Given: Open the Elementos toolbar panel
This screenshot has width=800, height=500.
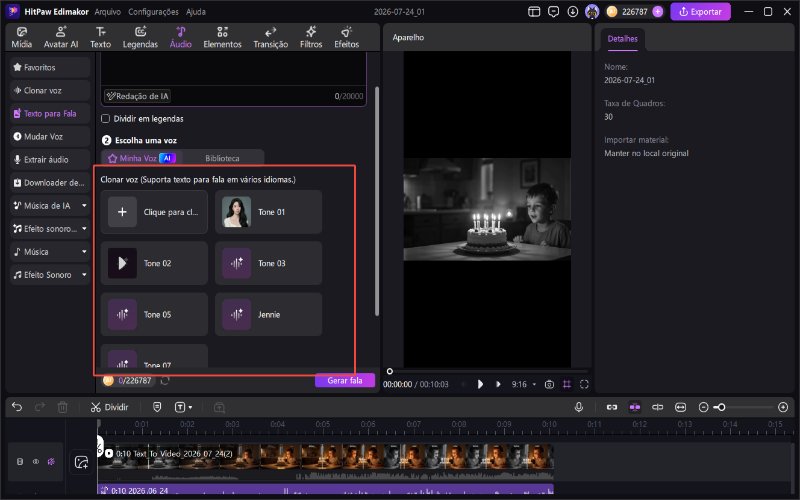Looking at the screenshot, I should pos(222,38).
